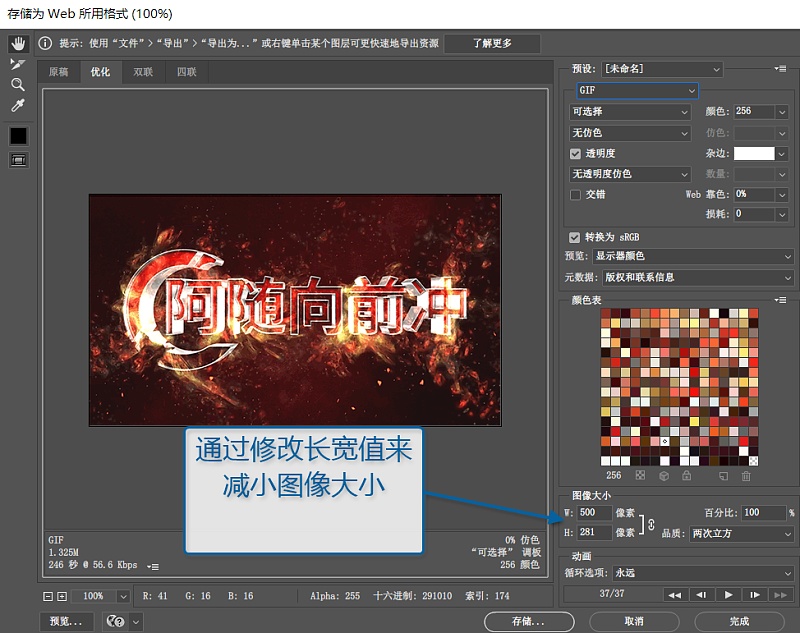
Task: Toggle slices visibility icon
Action: pos(18,159)
